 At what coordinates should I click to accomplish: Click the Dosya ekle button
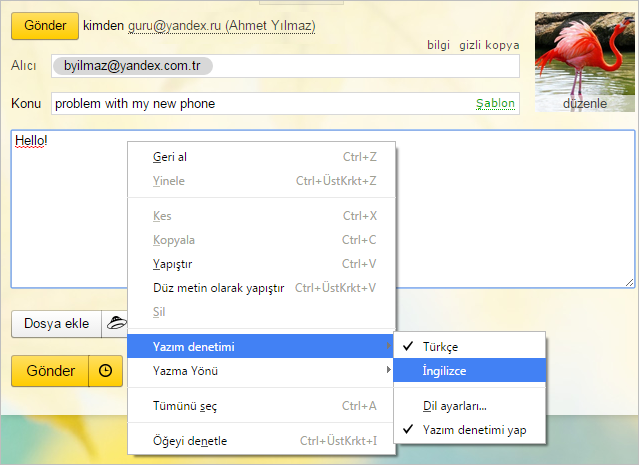tap(56, 324)
